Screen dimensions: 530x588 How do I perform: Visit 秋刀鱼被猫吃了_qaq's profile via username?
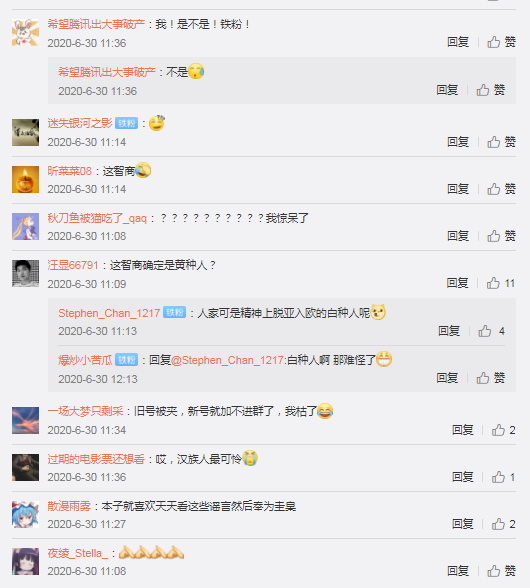pyautogui.click(x=97, y=218)
